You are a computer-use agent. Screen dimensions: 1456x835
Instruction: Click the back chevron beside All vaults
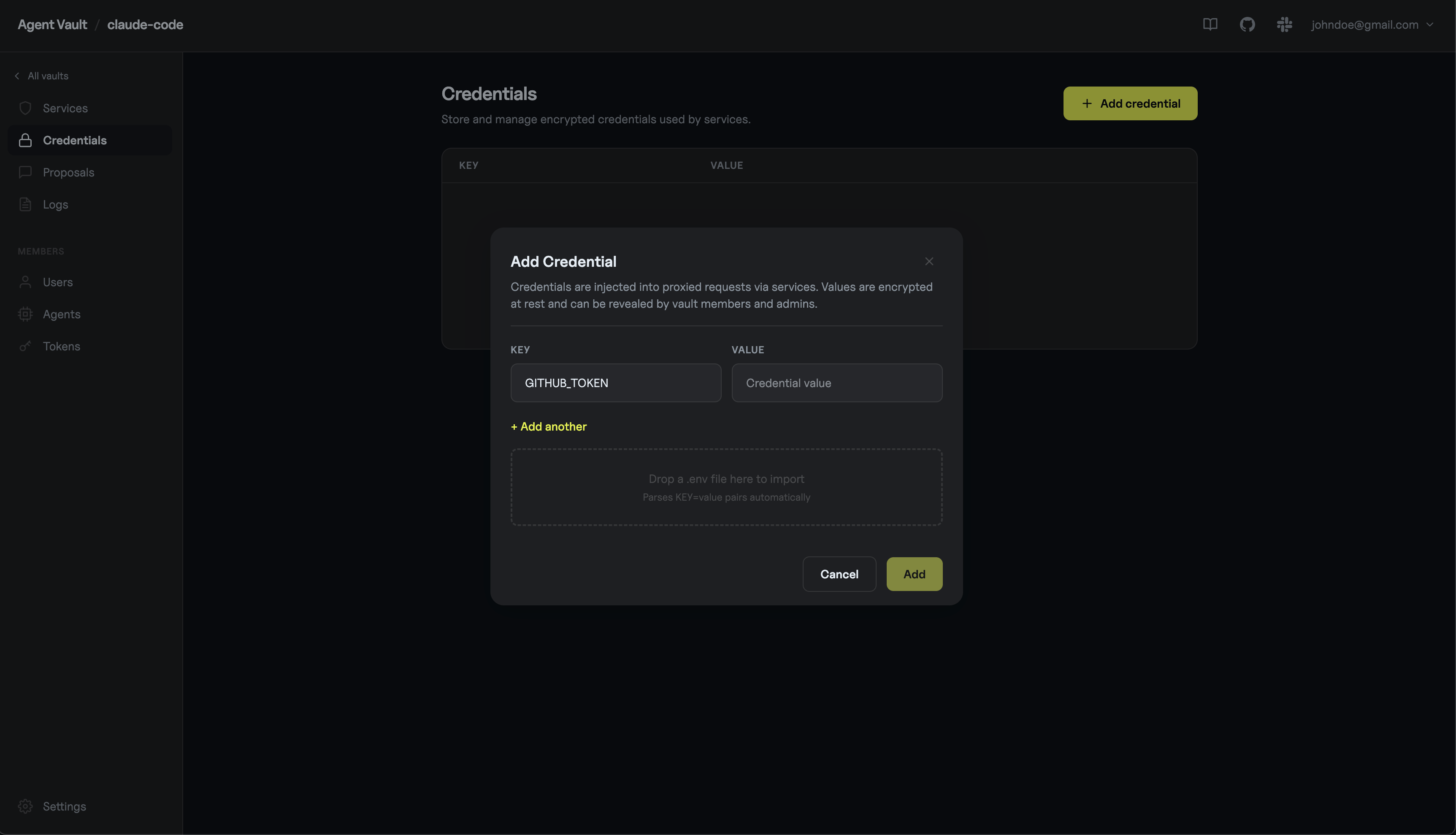[x=17, y=76]
